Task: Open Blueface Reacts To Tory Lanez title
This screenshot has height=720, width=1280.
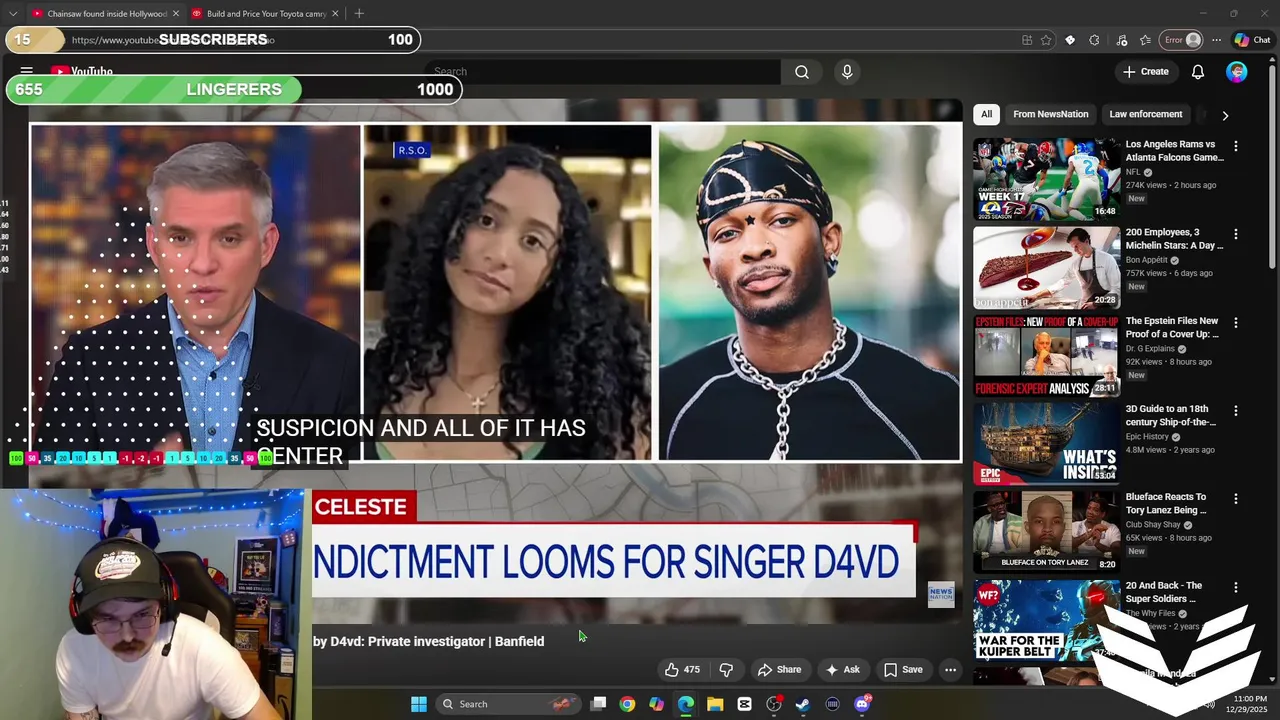Action: pos(1166,503)
